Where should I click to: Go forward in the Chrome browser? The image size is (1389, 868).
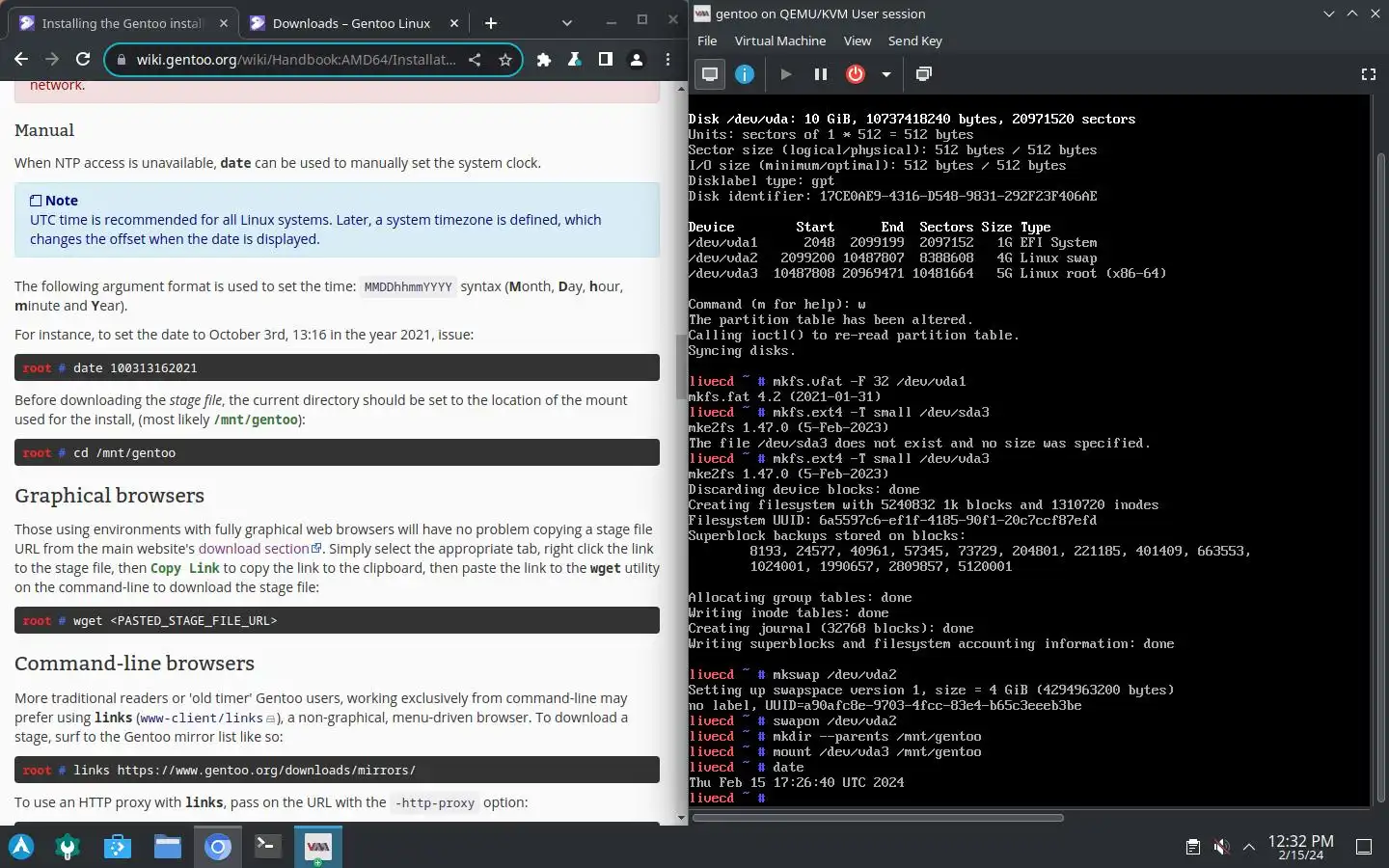[52, 60]
